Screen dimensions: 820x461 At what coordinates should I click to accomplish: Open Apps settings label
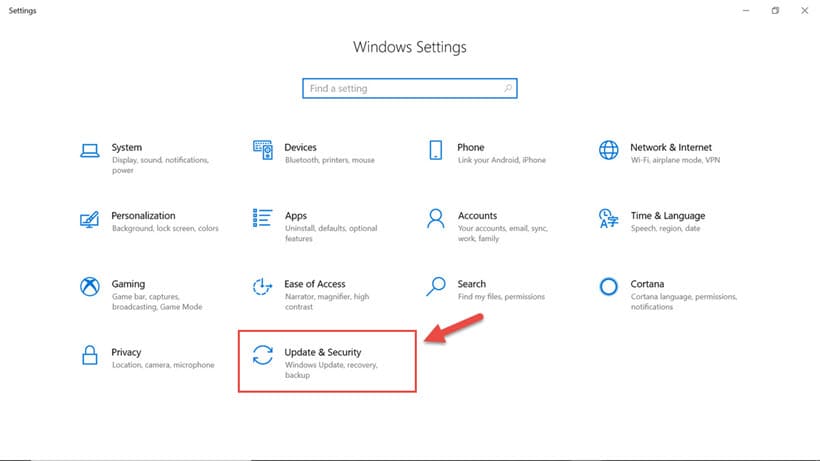[296, 216]
